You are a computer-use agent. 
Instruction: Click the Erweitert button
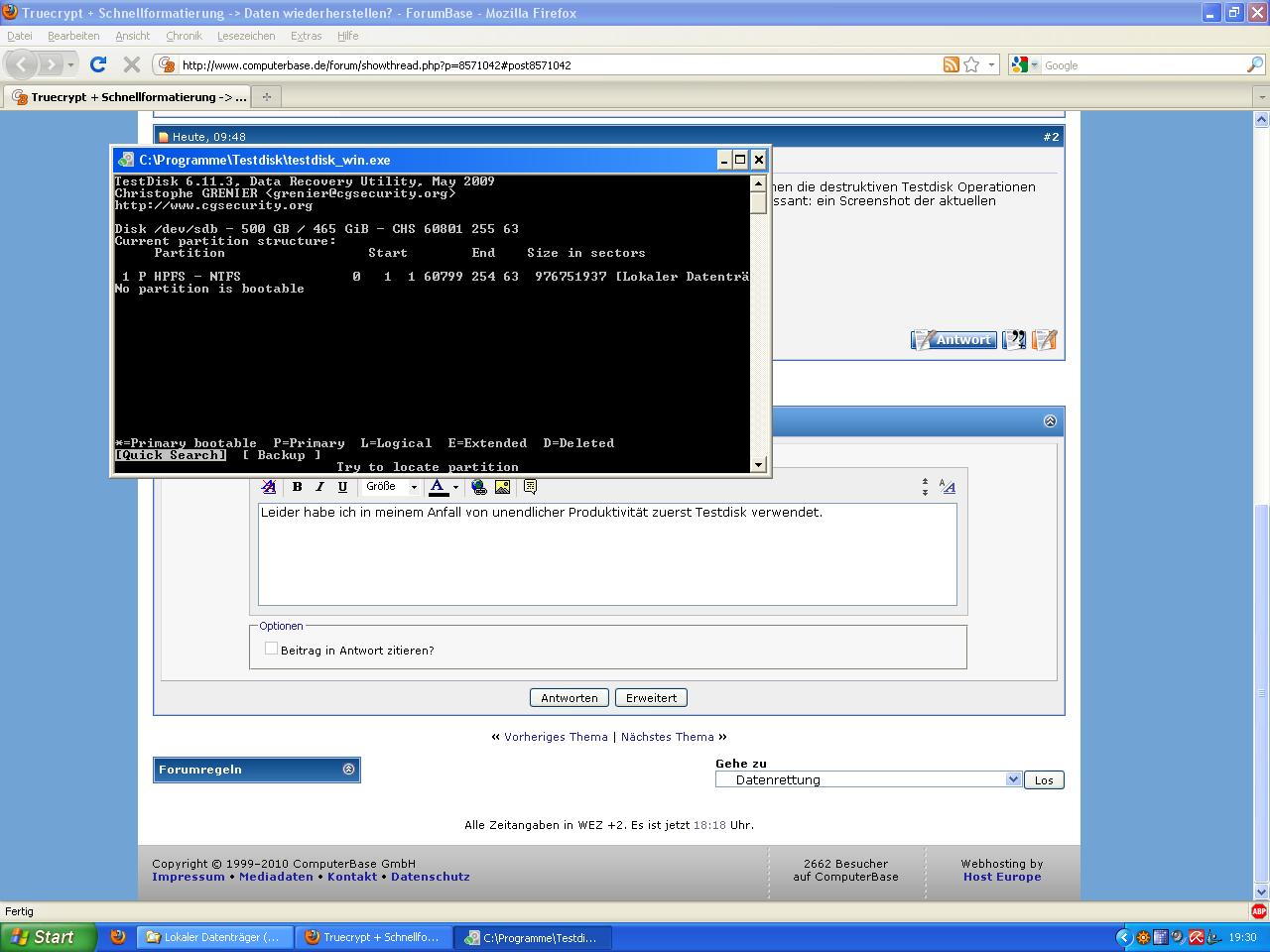pos(651,698)
